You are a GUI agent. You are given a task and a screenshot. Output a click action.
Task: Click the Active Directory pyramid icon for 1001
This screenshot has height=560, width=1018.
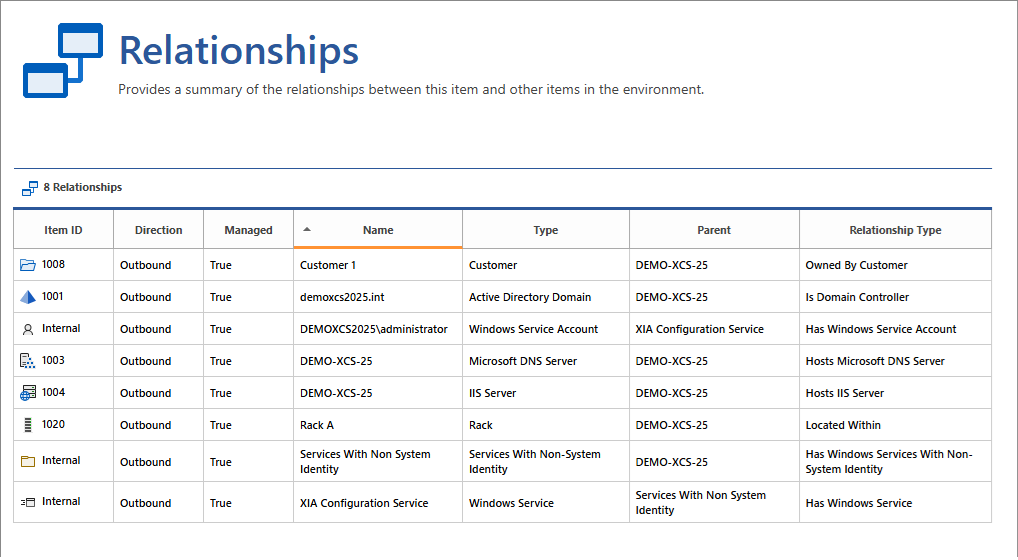tap(27, 297)
